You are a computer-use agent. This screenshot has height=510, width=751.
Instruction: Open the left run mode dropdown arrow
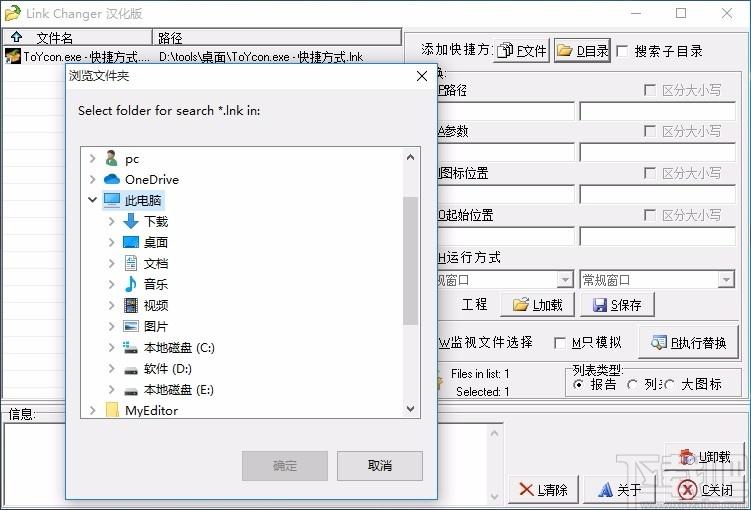click(x=565, y=280)
